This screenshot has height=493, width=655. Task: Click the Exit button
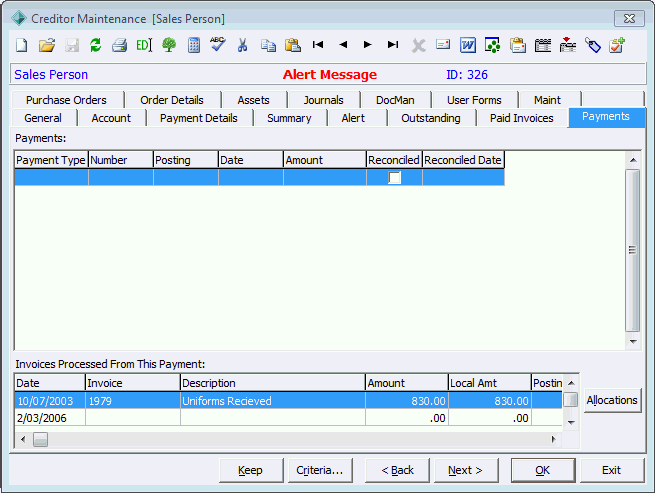[x=612, y=470]
